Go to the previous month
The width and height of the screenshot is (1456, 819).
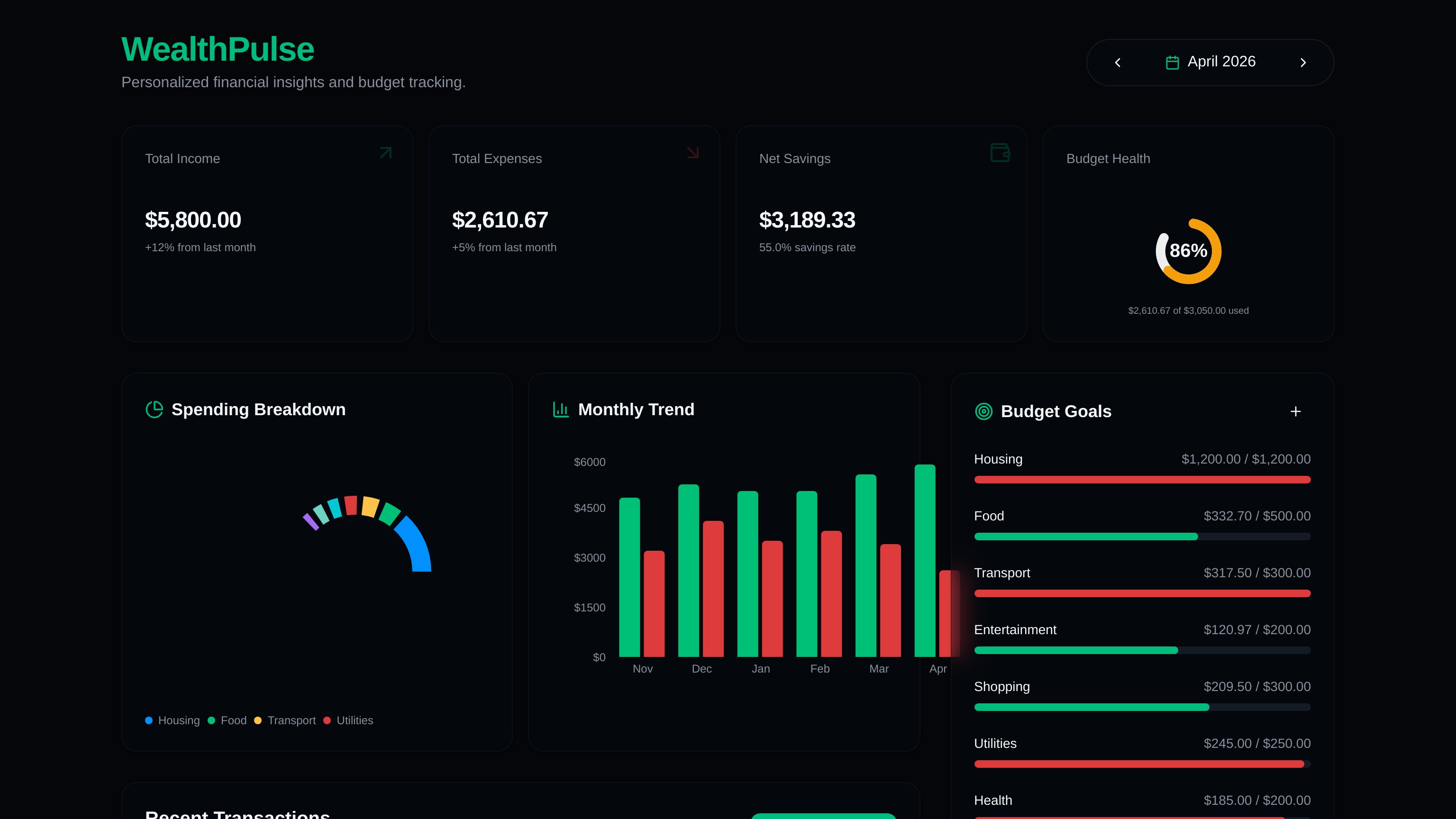tap(1118, 63)
